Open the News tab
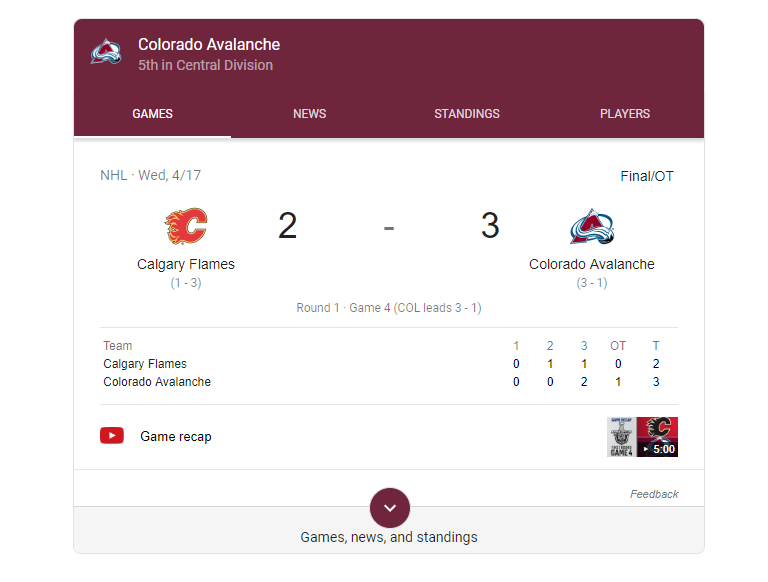Viewport: 768px width, 582px height. click(310, 114)
